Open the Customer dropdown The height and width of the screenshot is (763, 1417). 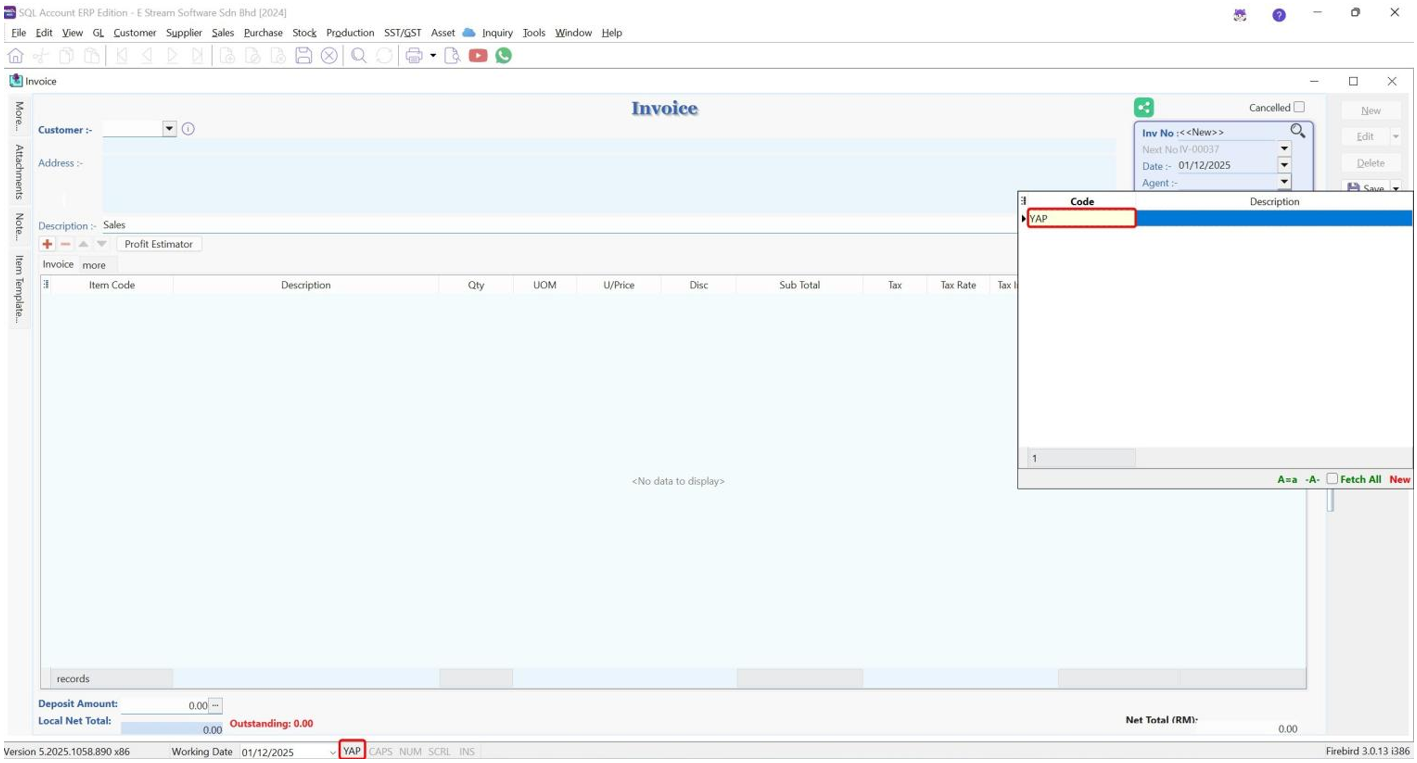tap(171, 129)
